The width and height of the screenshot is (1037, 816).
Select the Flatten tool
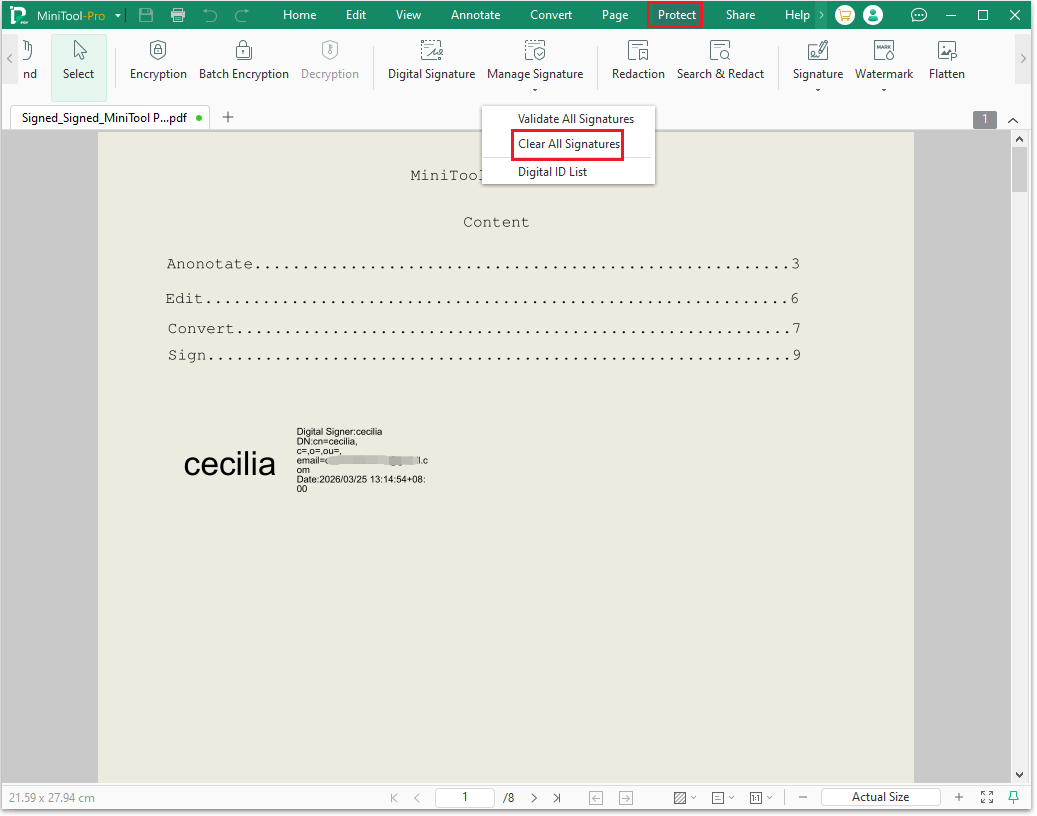pos(946,60)
